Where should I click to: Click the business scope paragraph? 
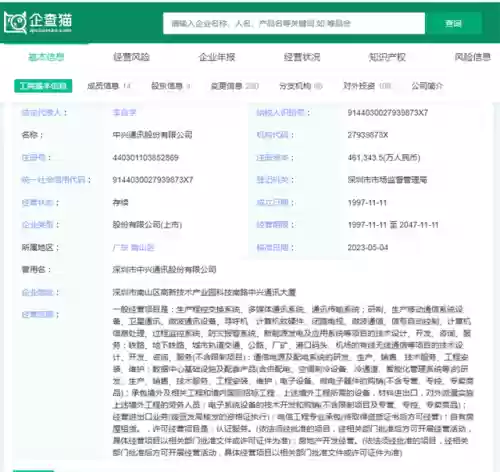point(293,381)
